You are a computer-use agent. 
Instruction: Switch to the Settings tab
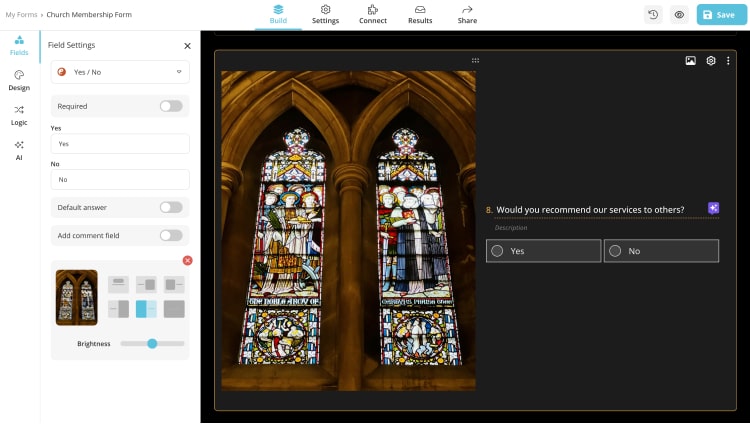click(325, 14)
